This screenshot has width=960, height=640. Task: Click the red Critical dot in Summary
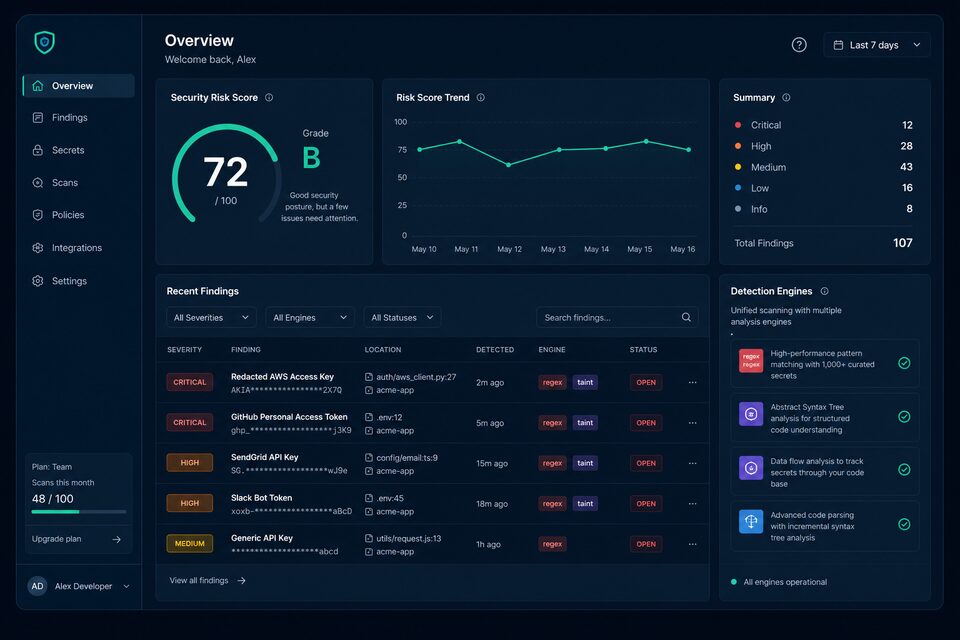(738, 125)
